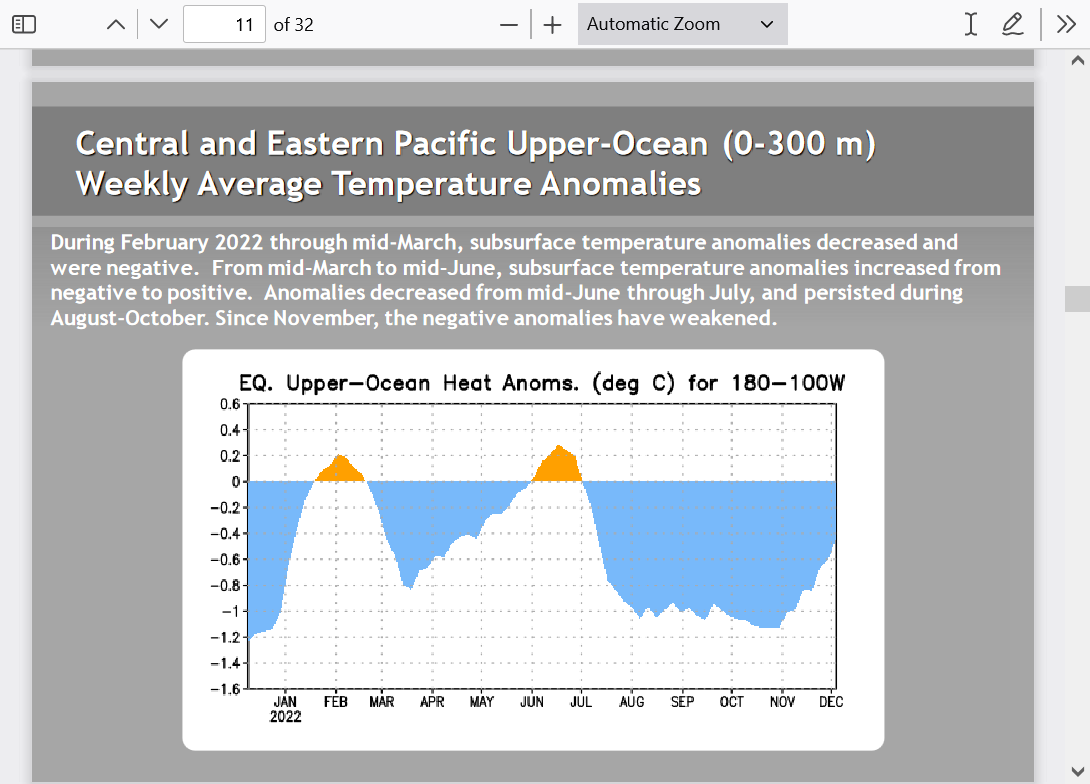Click the page number input field

[225, 25]
